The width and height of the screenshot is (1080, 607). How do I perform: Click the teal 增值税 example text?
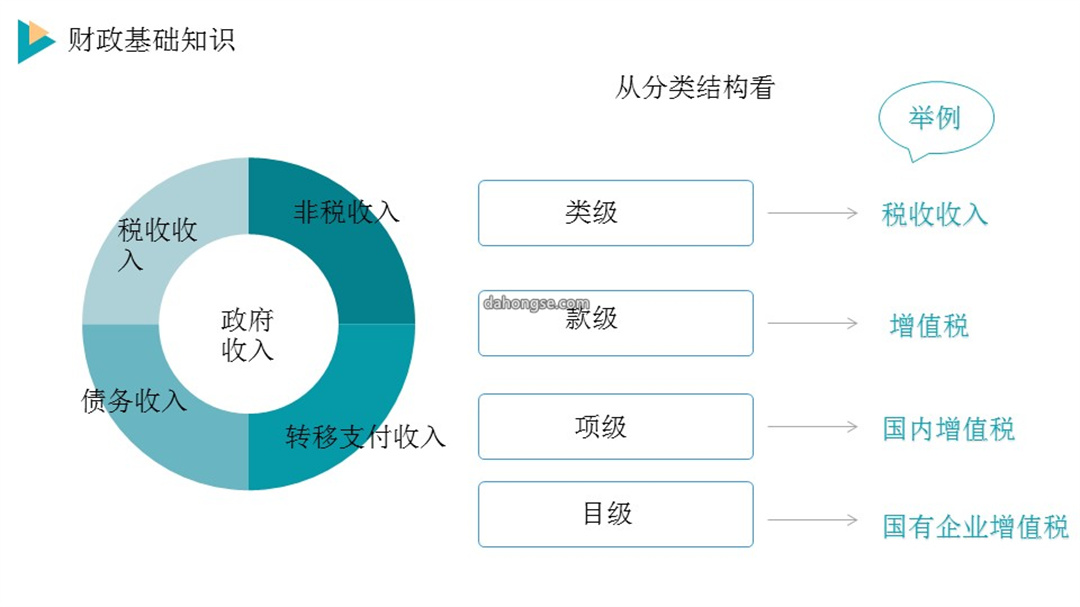(929, 325)
